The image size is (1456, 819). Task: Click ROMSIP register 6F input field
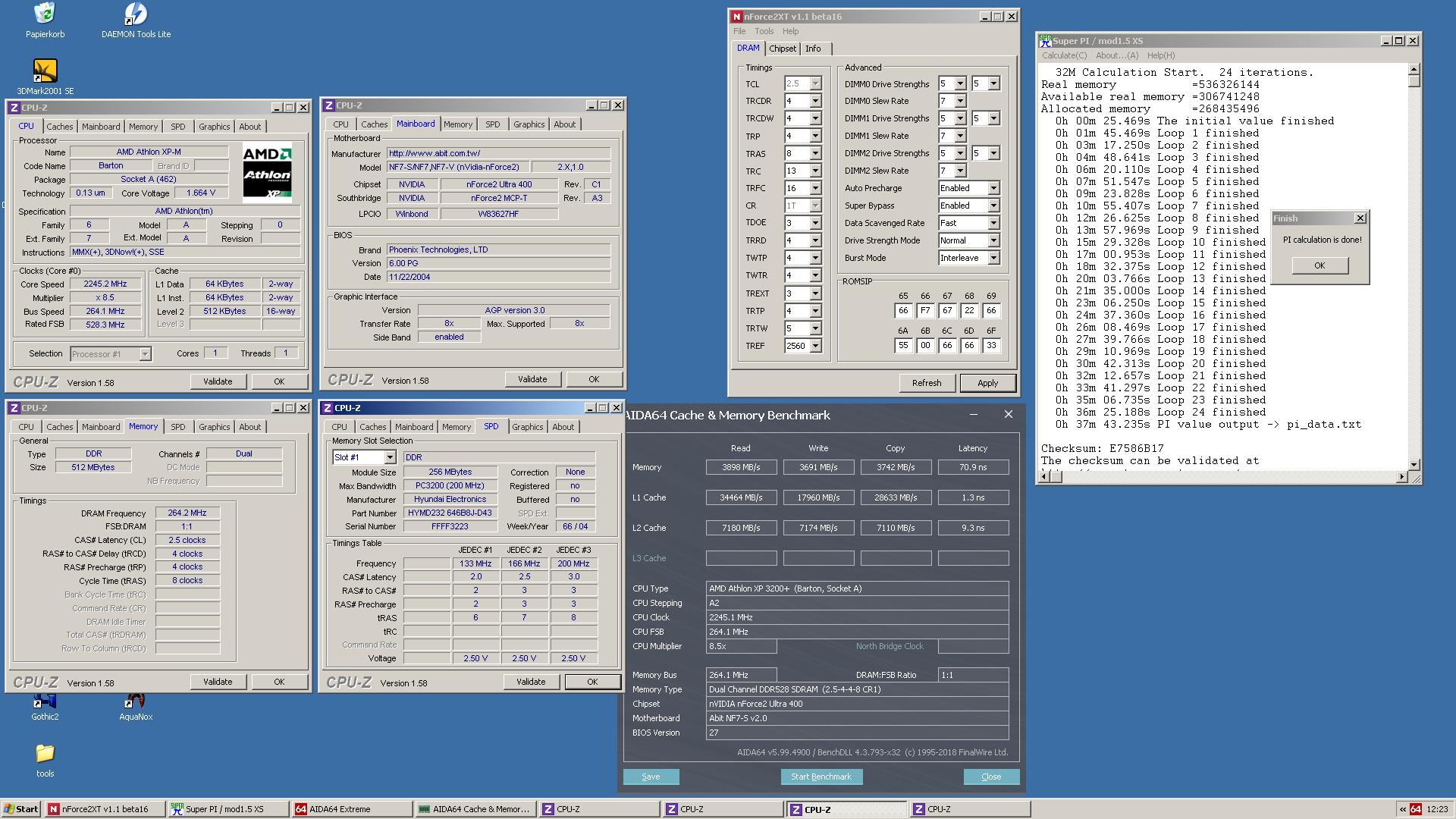tap(990, 345)
